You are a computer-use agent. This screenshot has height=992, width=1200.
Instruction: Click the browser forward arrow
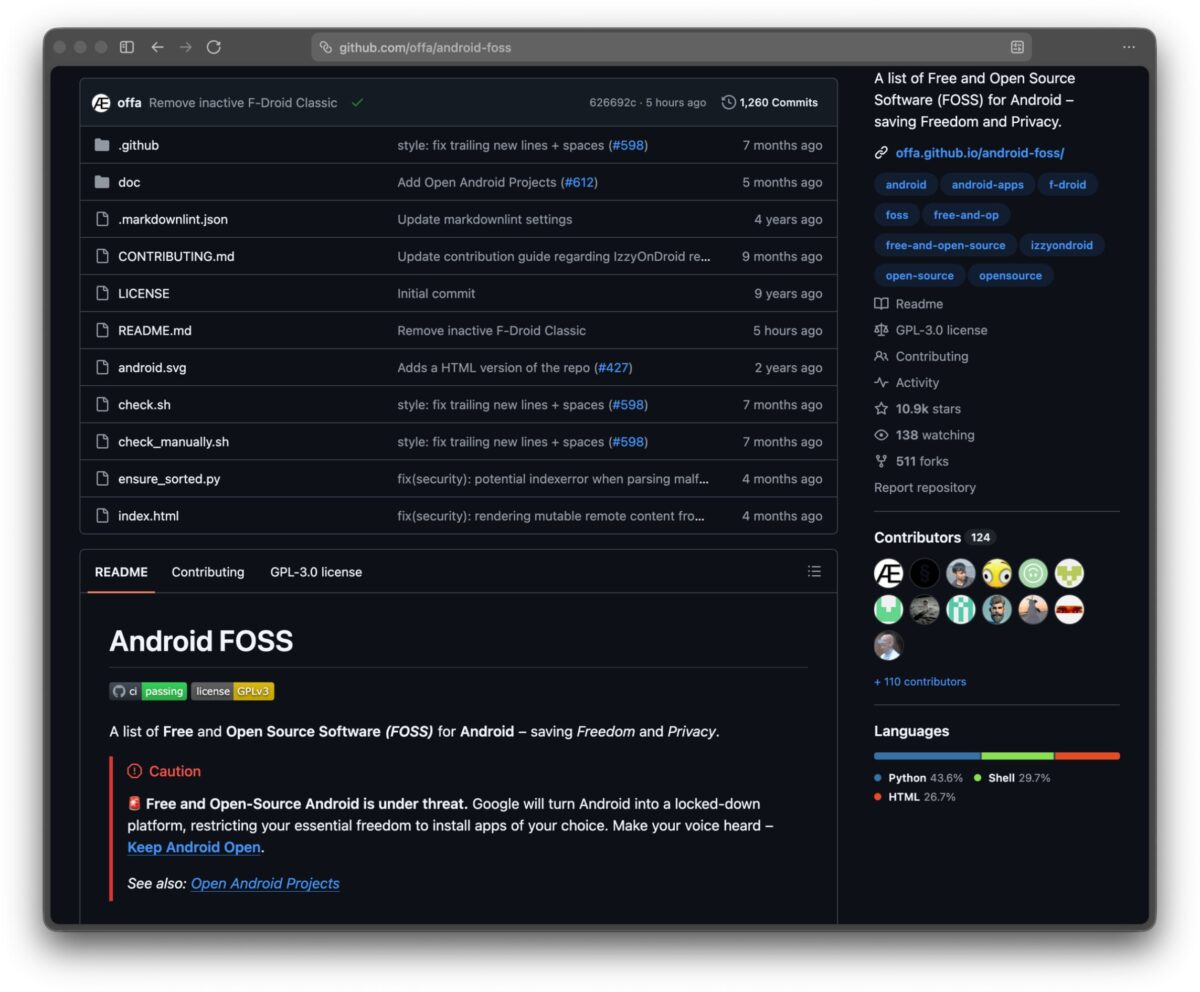click(x=185, y=47)
